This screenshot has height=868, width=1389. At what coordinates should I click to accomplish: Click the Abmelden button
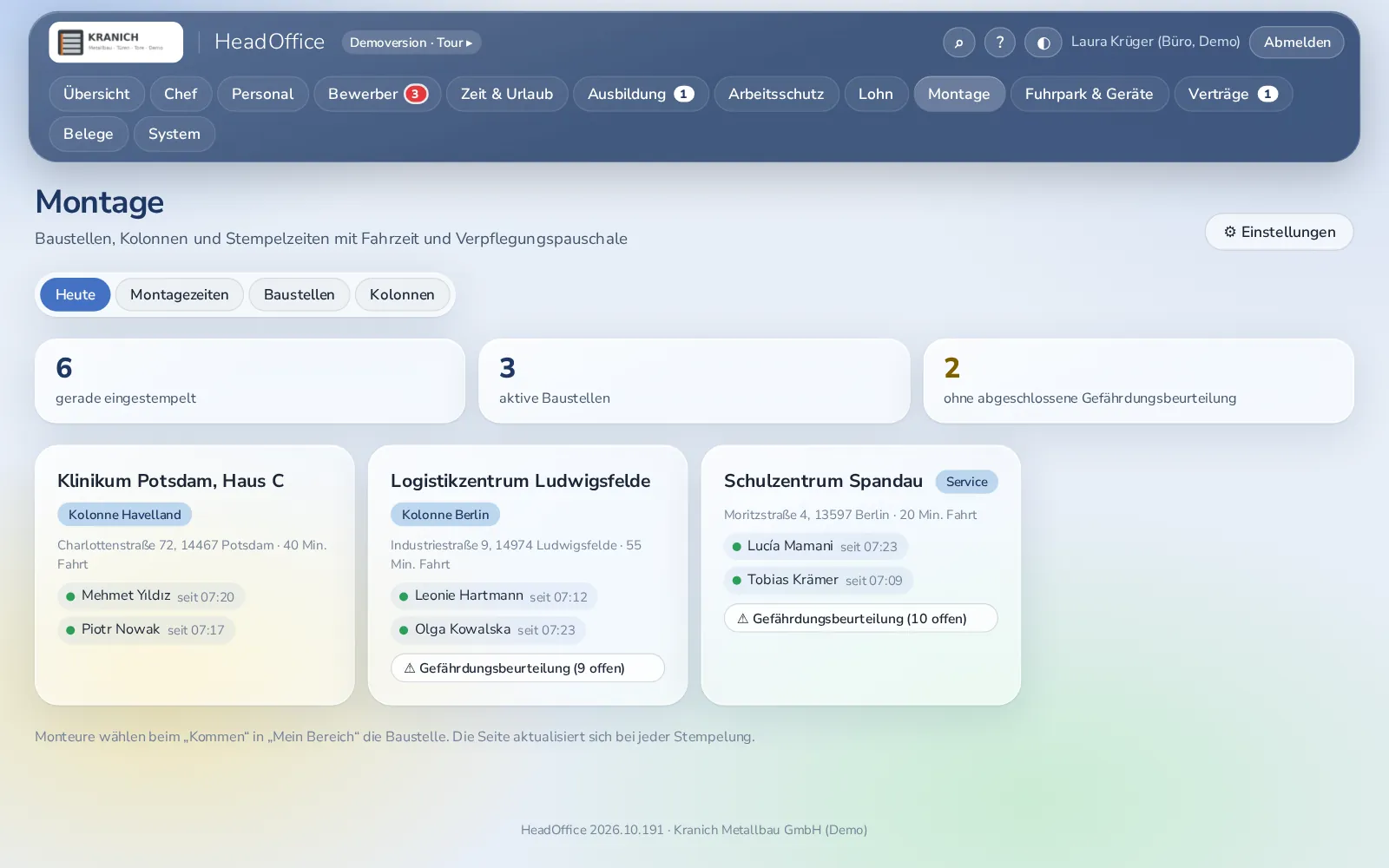point(1297,42)
